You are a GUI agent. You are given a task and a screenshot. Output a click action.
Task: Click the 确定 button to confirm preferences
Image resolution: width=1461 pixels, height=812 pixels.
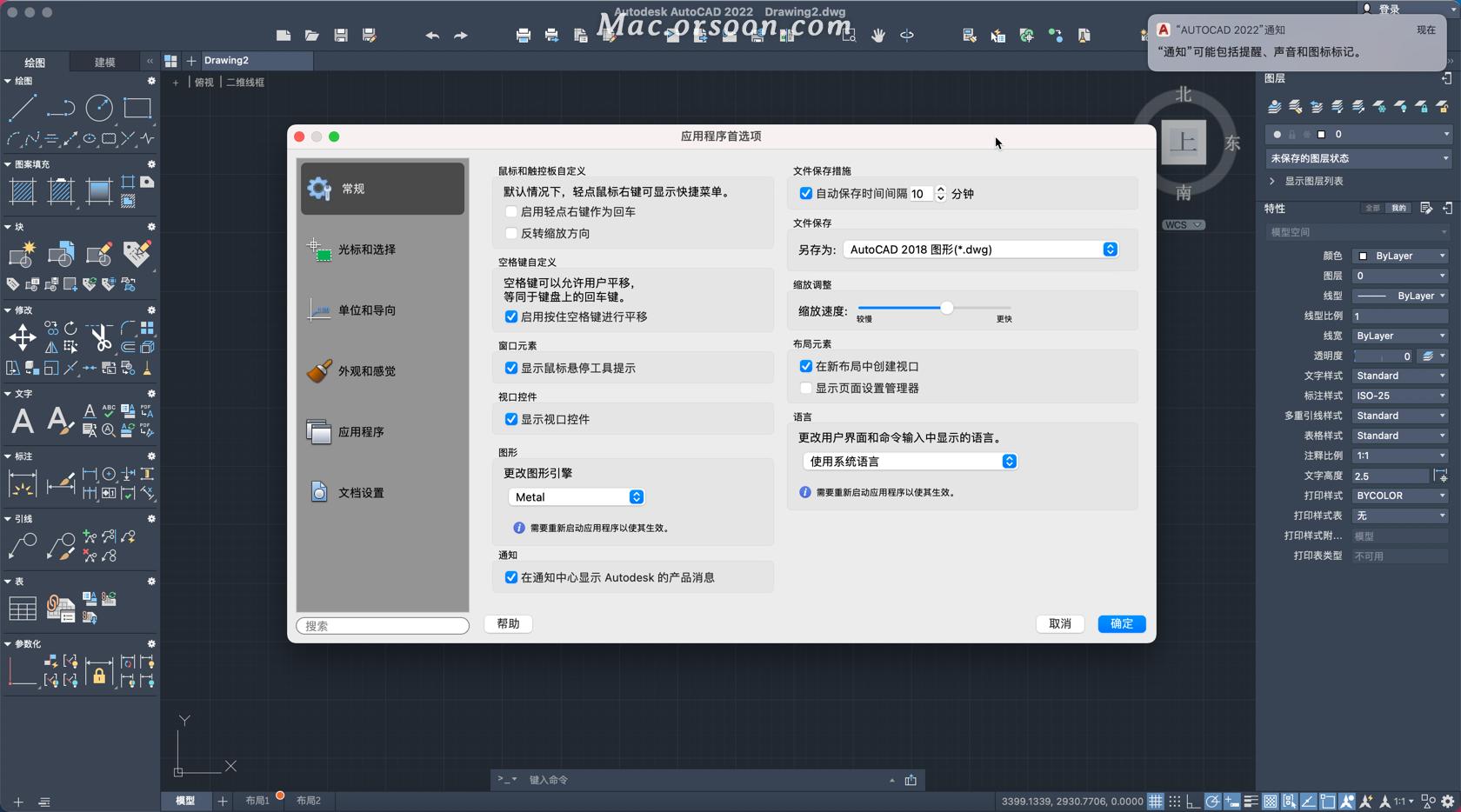pyautogui.click(x=1121, y=623)
